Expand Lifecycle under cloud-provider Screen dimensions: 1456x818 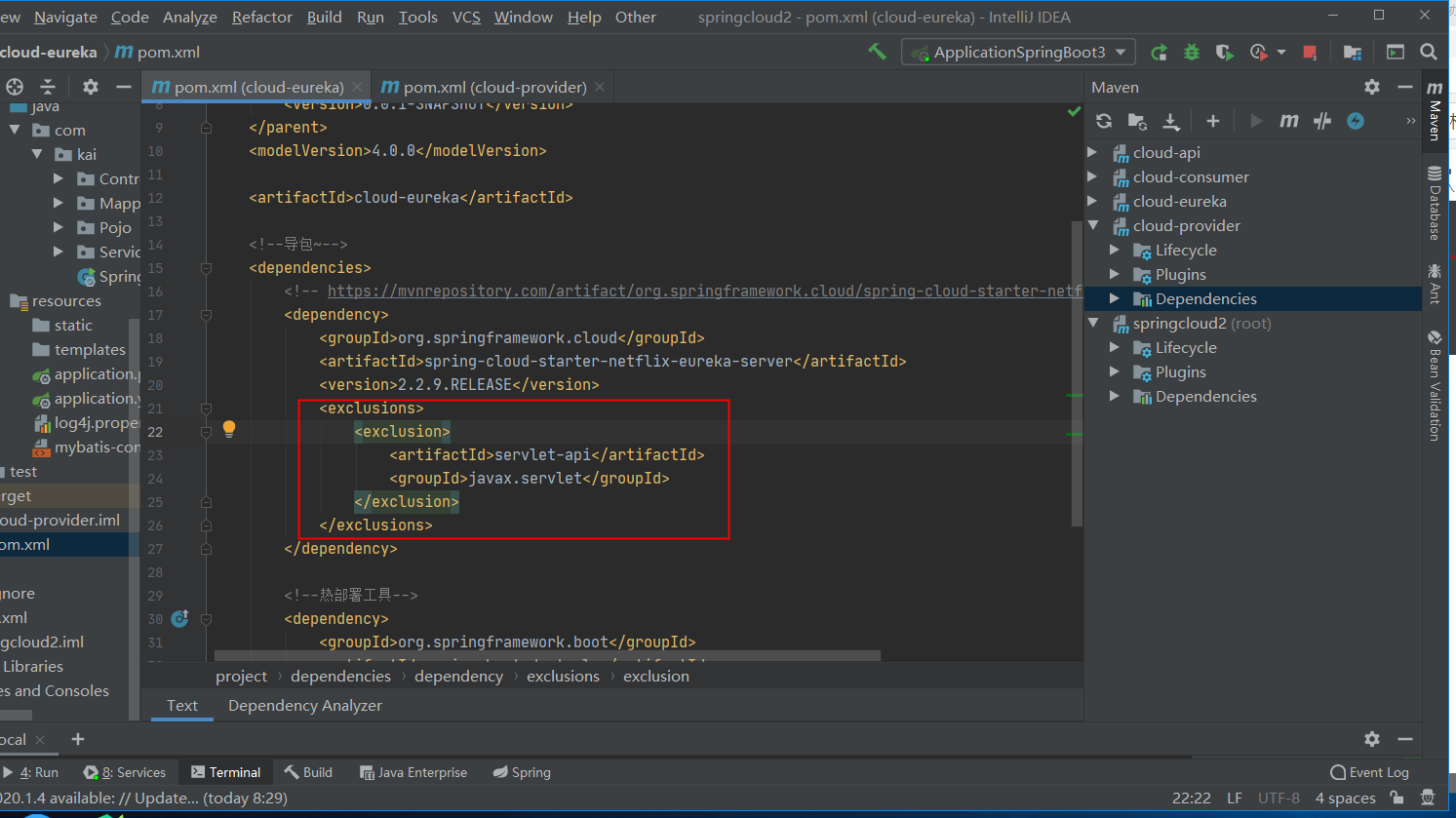(1115, 250)
